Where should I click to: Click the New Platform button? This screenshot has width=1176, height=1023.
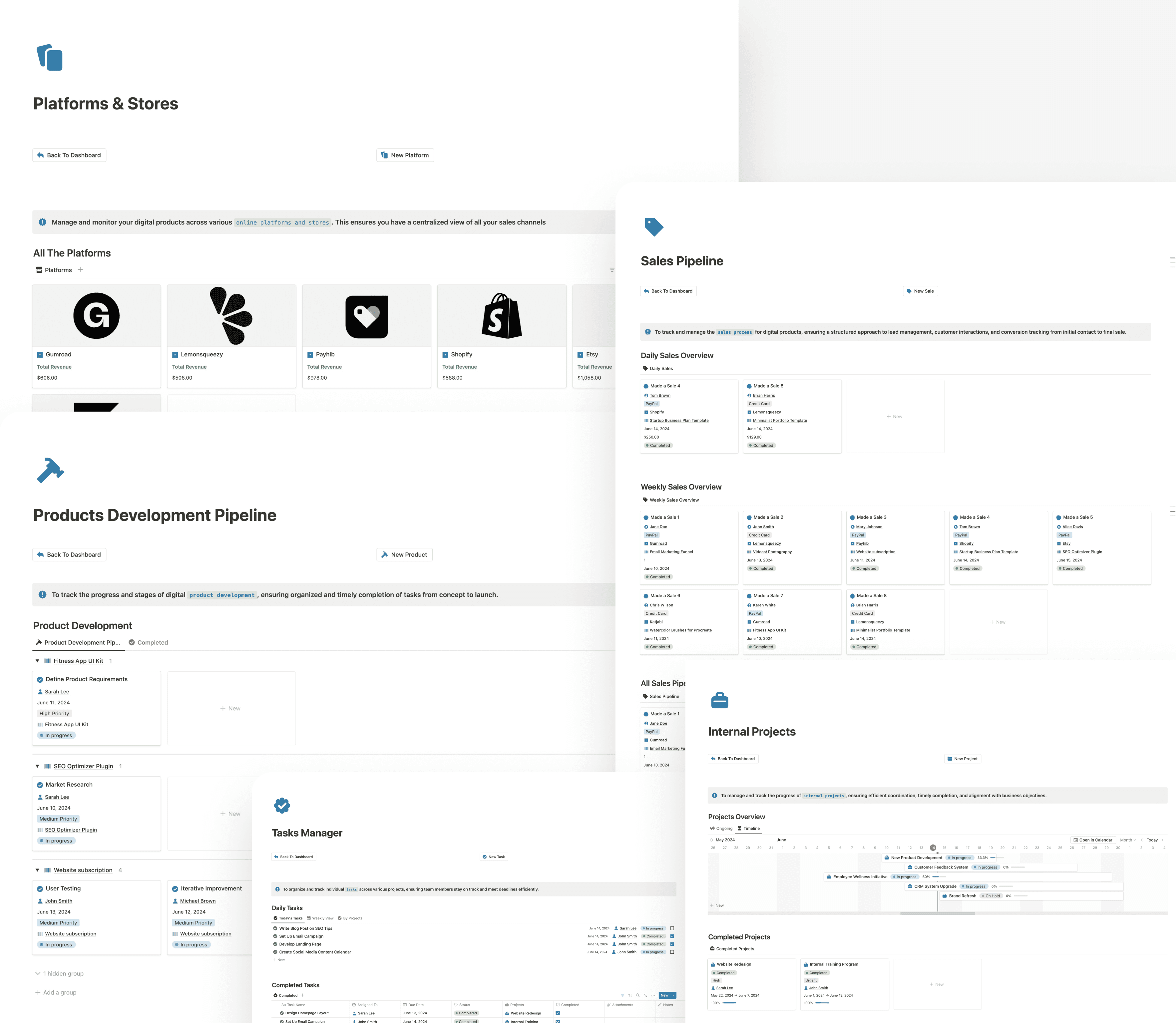tap(405, 155)
